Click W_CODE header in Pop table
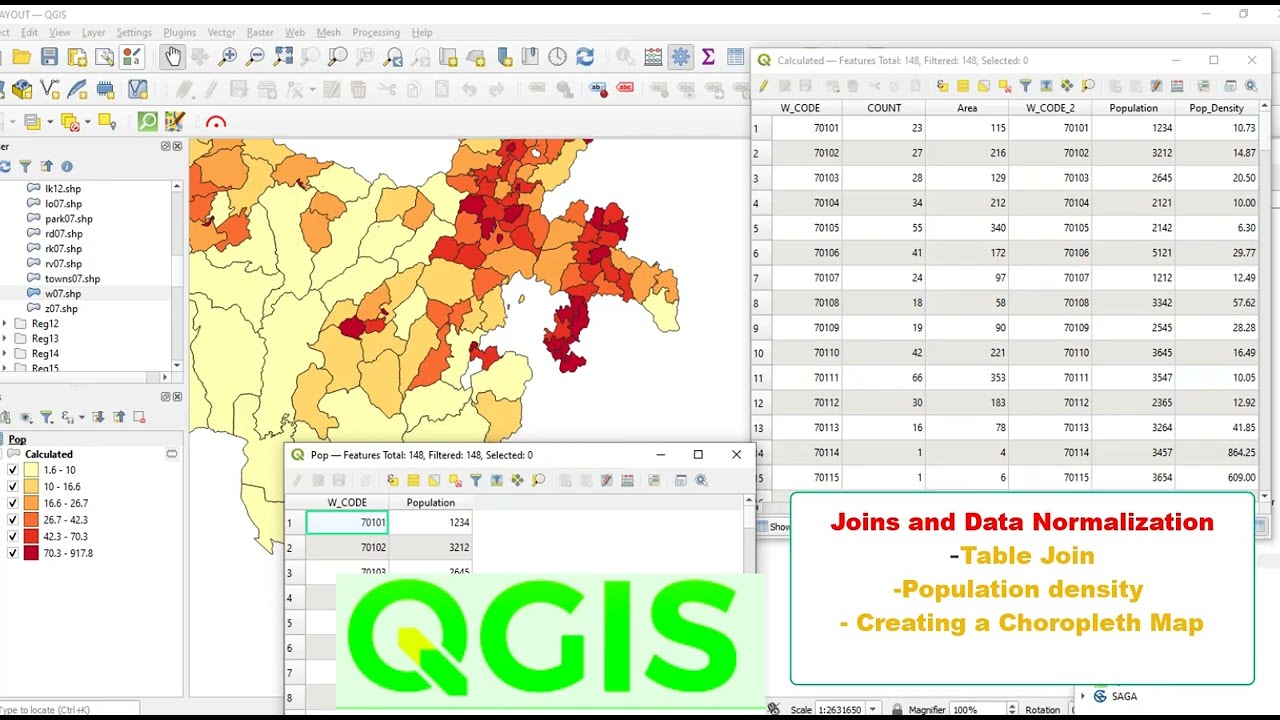This screenshot has width=1280, height=720. tap(347, 502)
